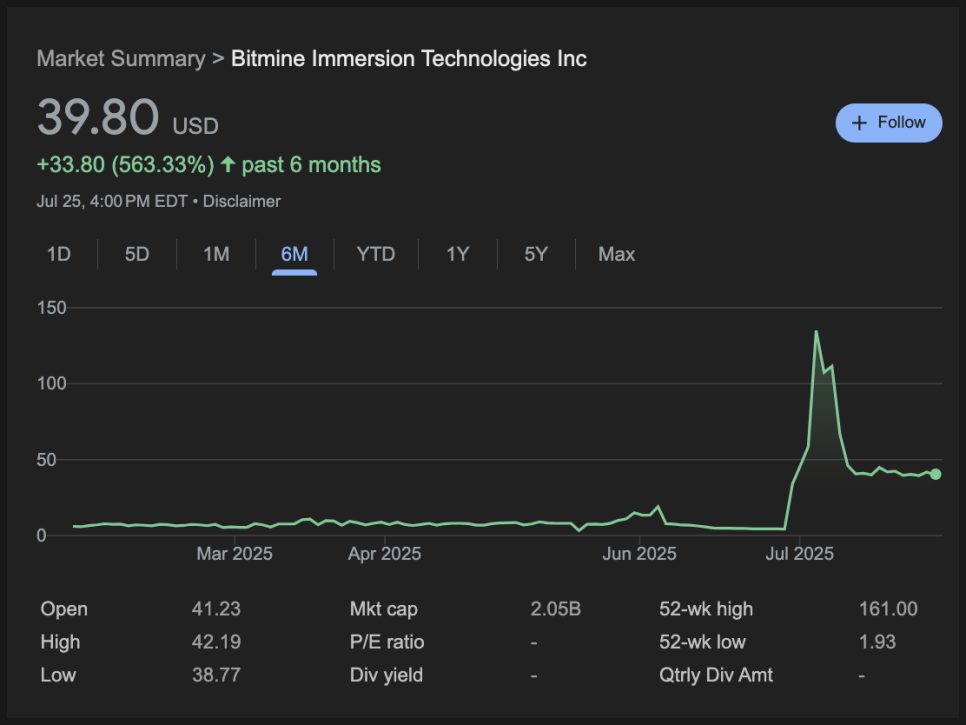Open the Disclaimer link
The width and height of the screenshot is (966, 725).
pyautogui.click(x=242, y=201)
